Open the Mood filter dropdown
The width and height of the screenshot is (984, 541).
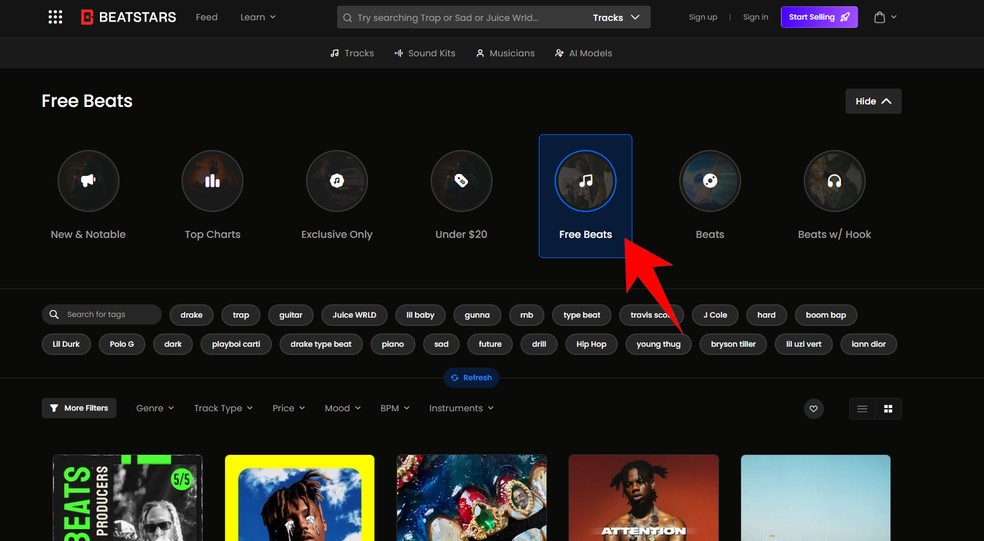point(343,408)
